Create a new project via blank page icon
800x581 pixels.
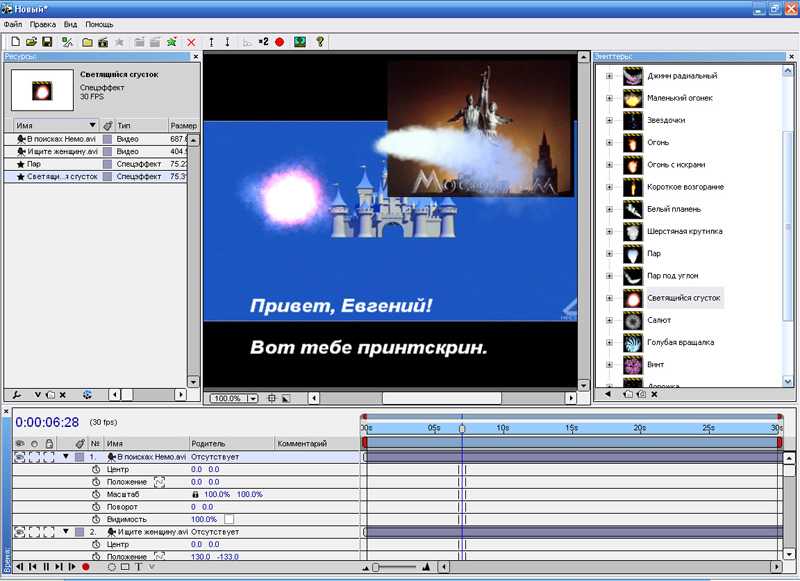15,42
